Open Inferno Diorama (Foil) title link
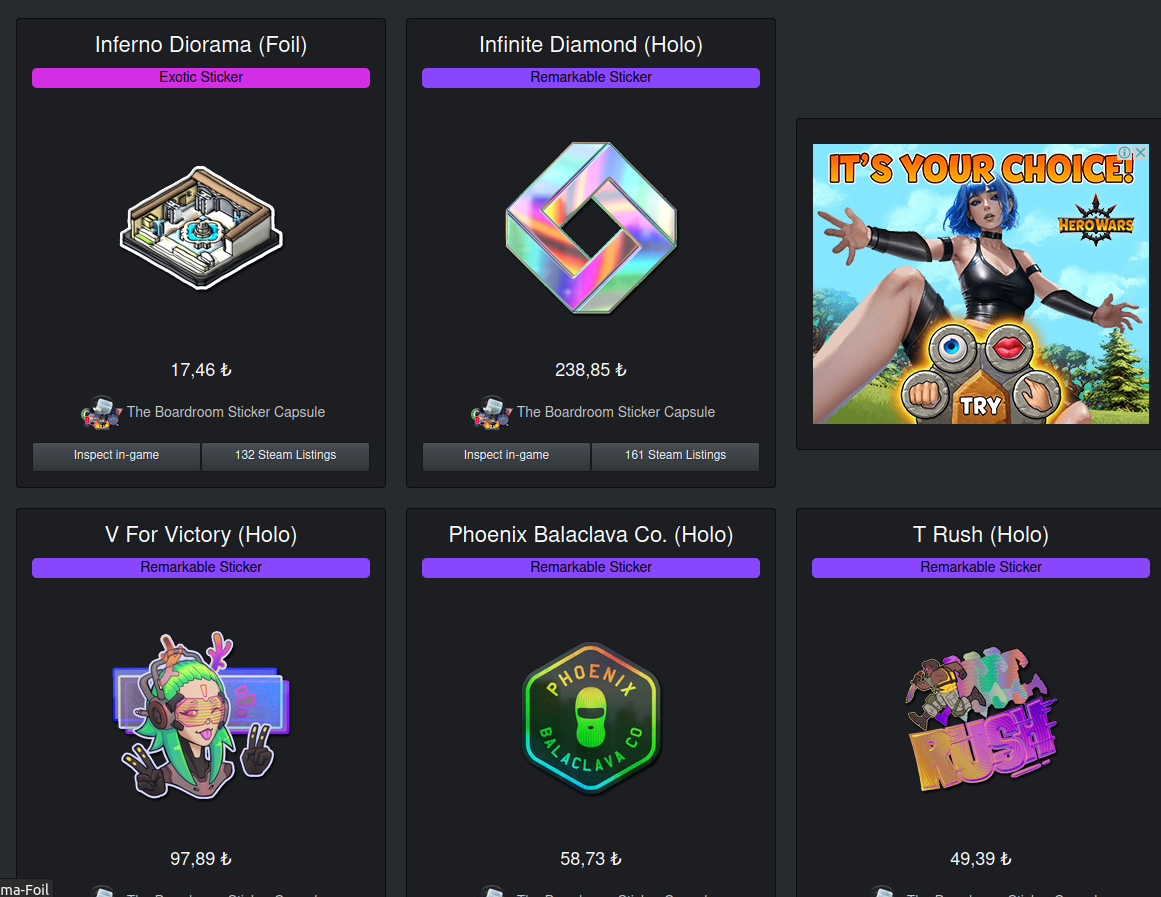 coord(201,44)
